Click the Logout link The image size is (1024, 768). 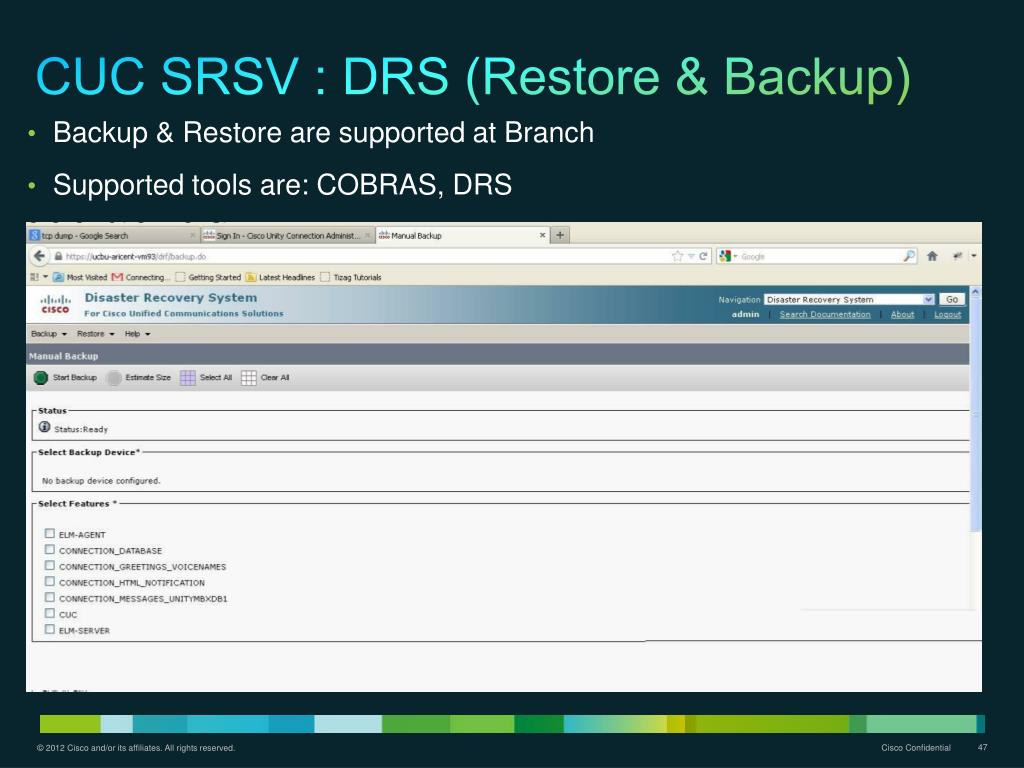tap(948, 314)
